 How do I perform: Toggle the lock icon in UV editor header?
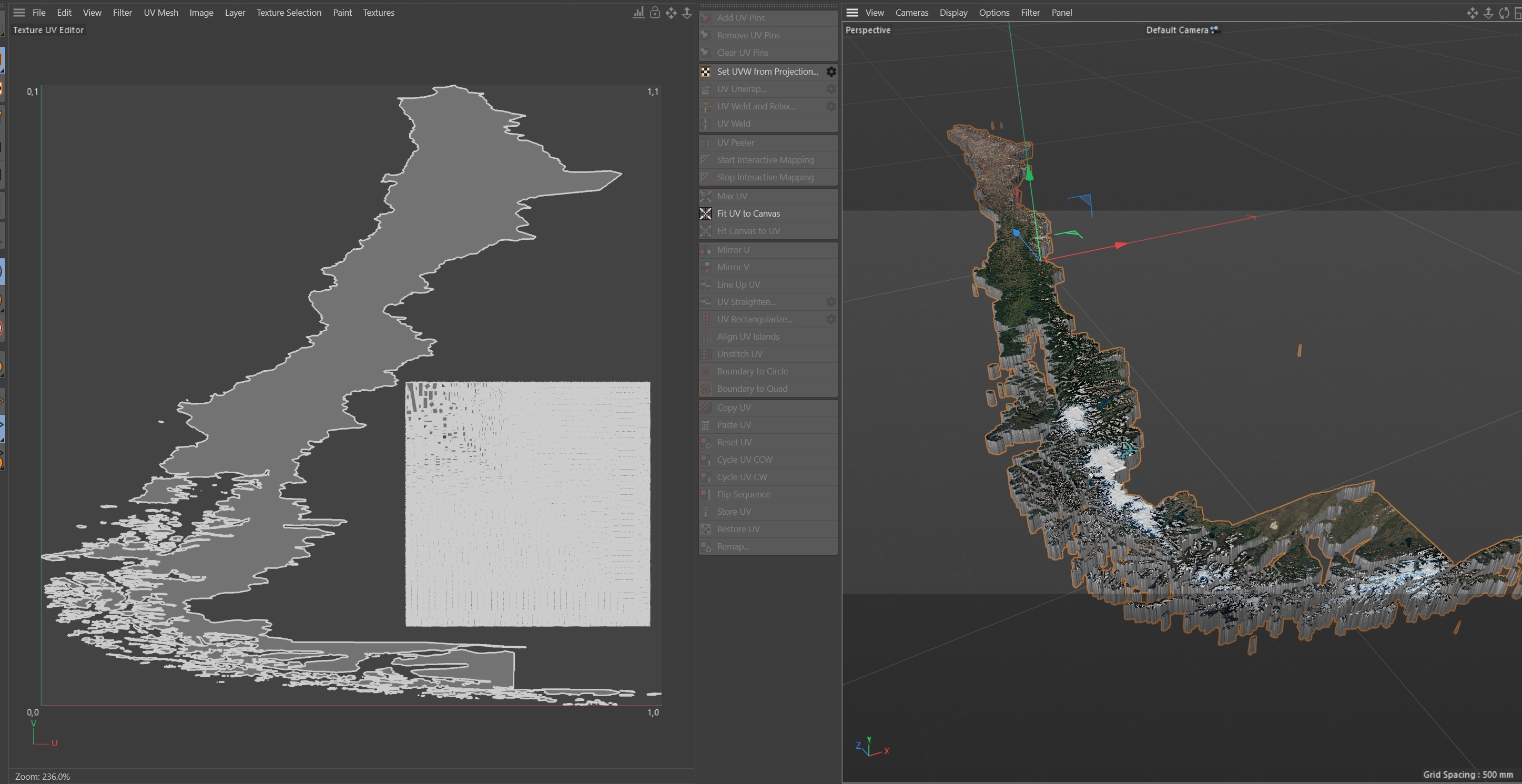tap(655, 13)
